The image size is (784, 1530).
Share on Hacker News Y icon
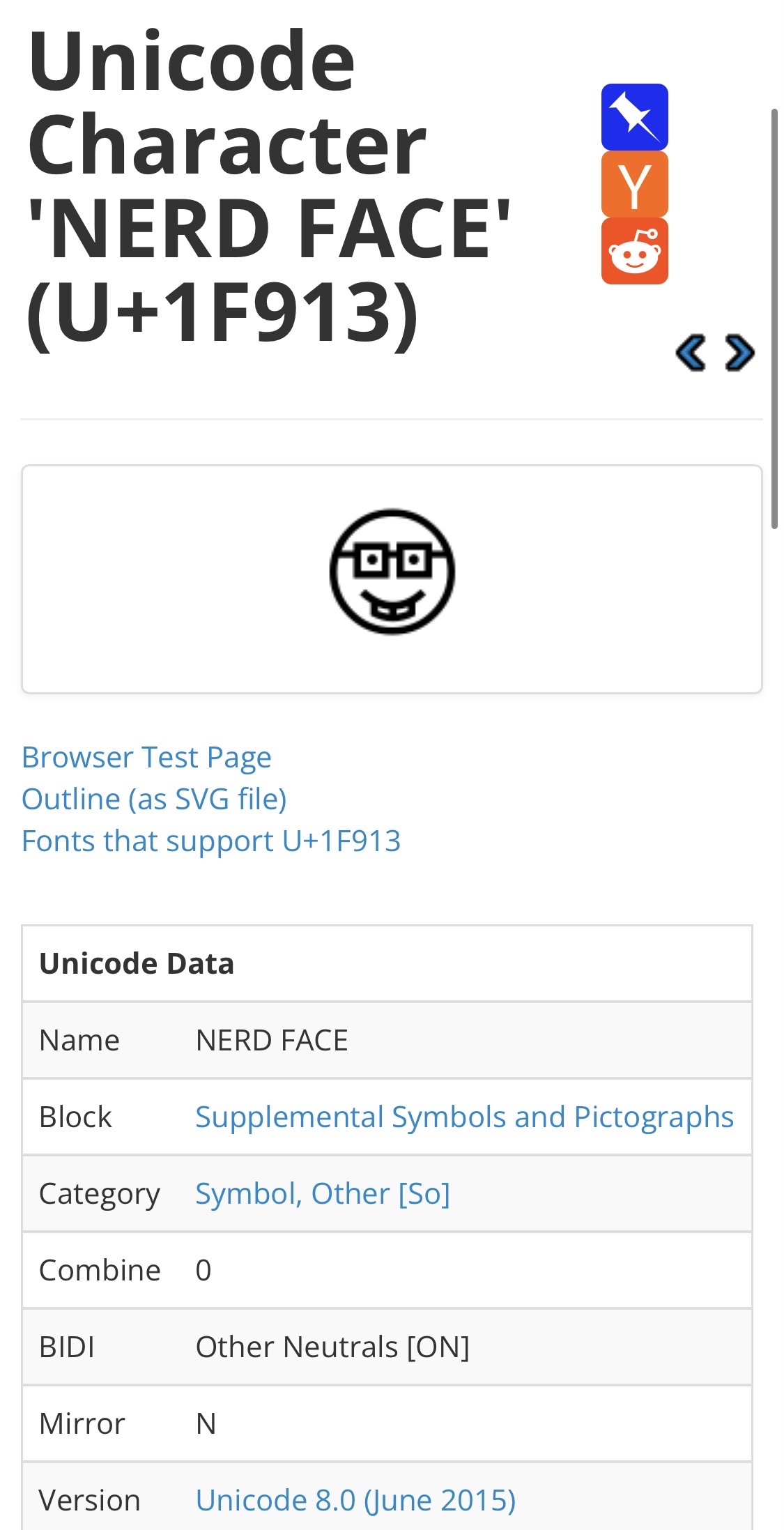tap(634, 184)
